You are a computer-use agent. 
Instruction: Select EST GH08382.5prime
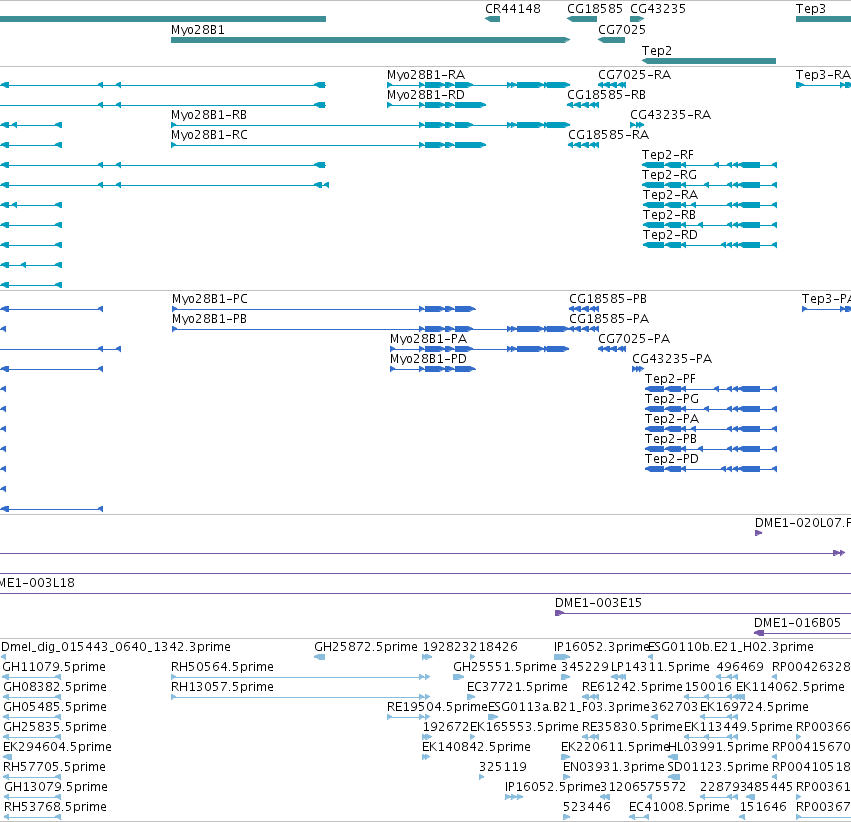[x=32, y=697]
